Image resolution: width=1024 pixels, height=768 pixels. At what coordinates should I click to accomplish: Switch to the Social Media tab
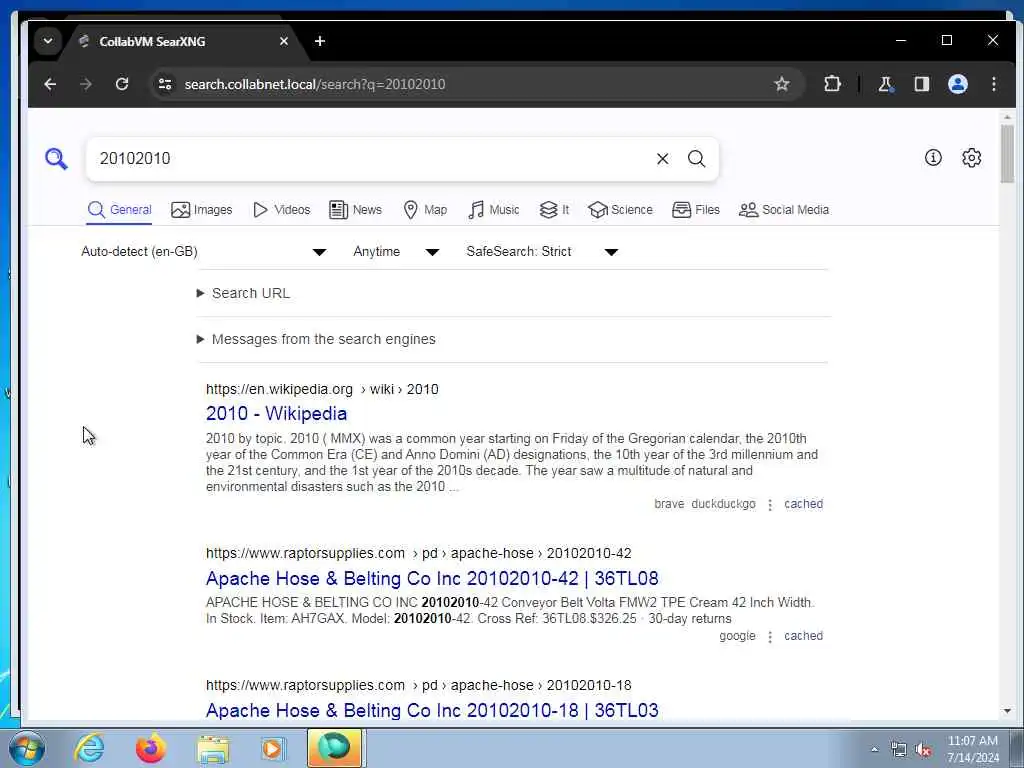784,210
